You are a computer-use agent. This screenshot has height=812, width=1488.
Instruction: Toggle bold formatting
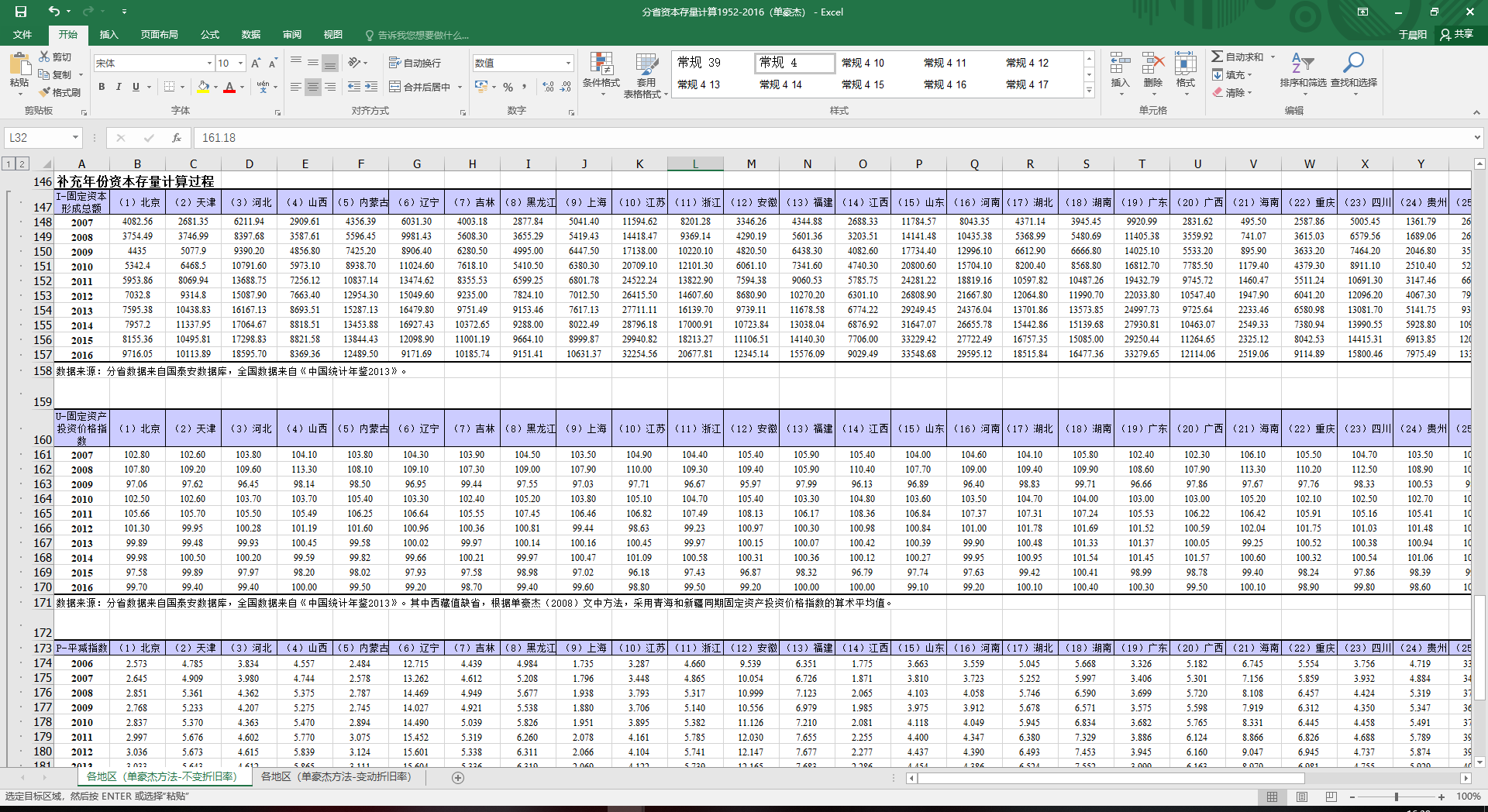click(102, 87)
